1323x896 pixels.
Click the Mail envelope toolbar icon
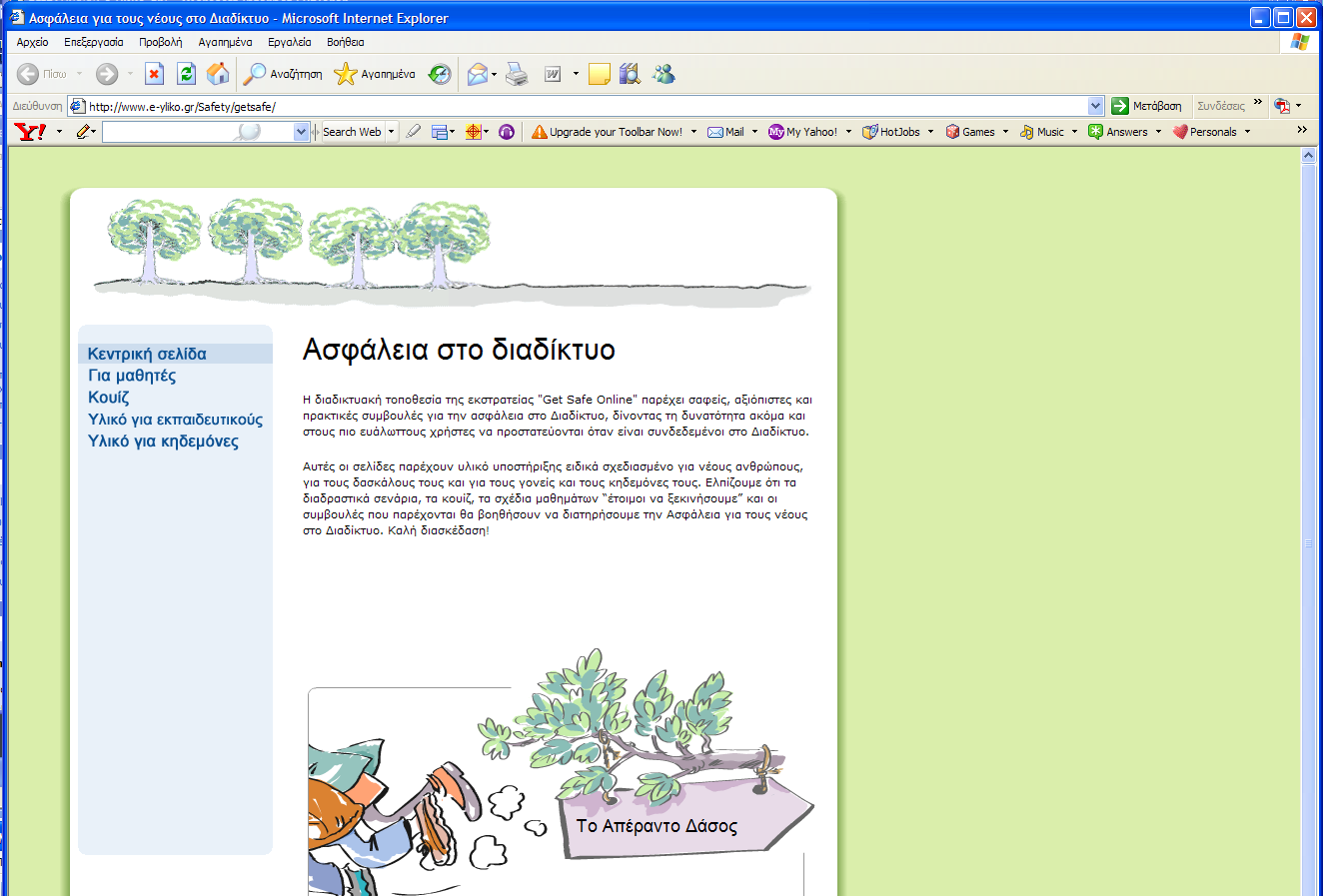[x=478, y=74]
